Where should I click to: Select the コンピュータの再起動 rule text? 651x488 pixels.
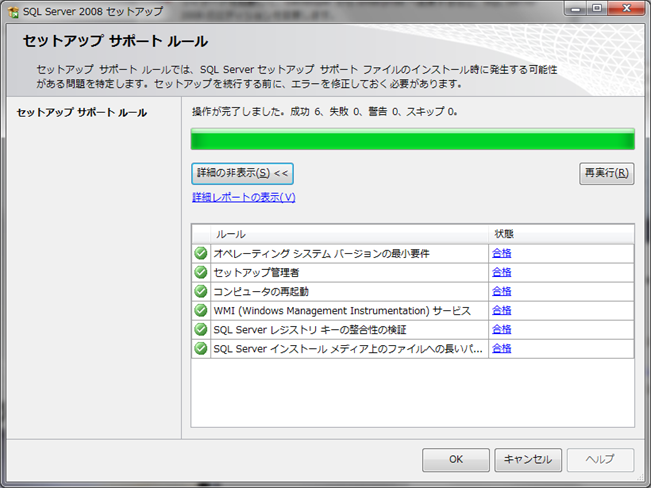(x=261, y=292)
